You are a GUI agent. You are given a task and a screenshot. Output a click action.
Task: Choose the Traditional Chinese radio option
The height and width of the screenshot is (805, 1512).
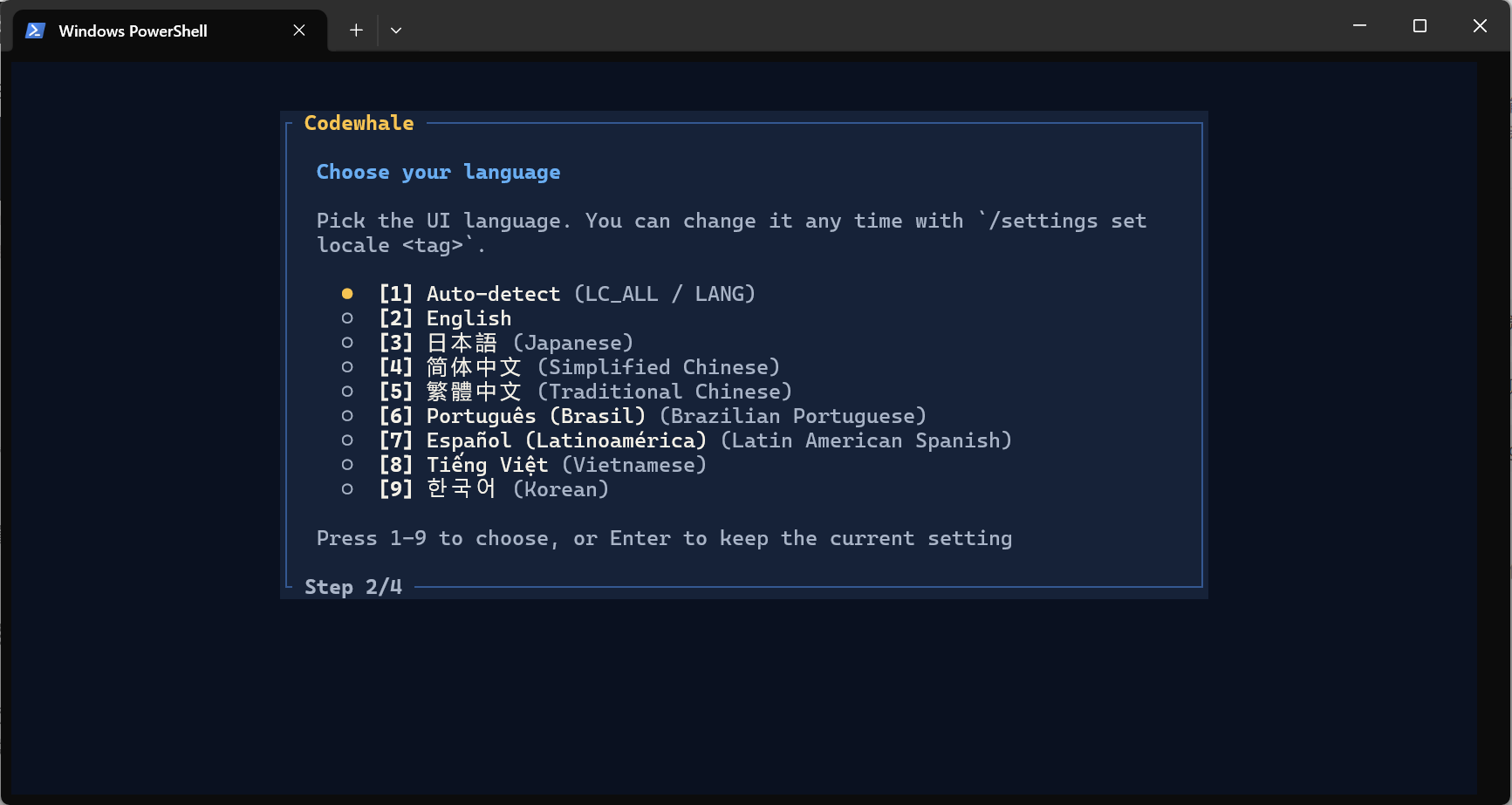click(347, 392)
